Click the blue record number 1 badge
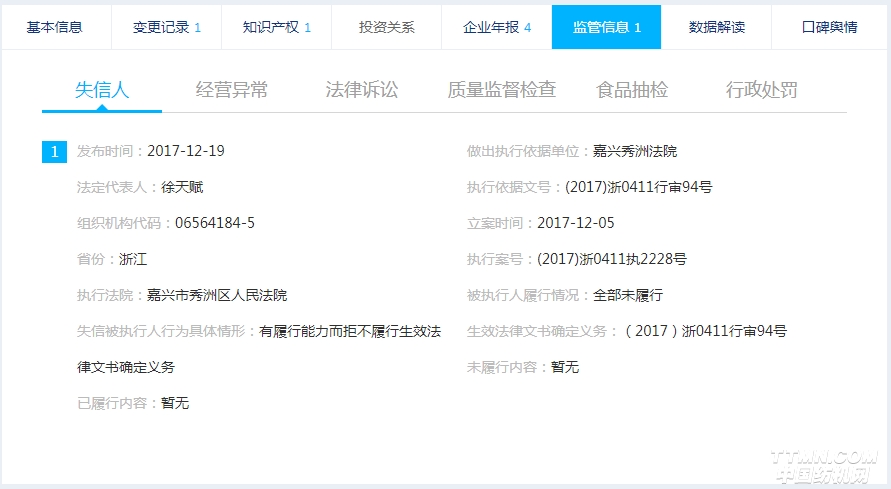The height and width of the screenshot is (489, 891). (54, 152)
